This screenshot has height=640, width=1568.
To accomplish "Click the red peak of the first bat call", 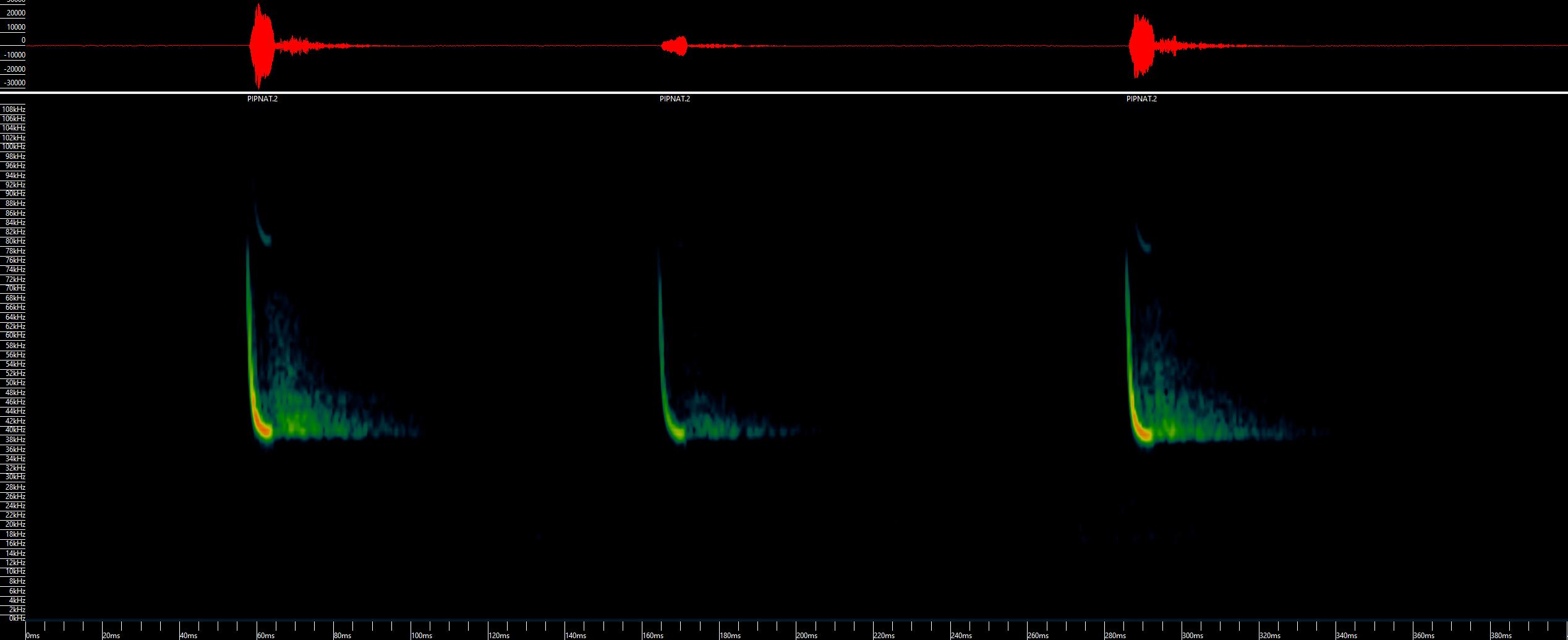I will 264,430.
